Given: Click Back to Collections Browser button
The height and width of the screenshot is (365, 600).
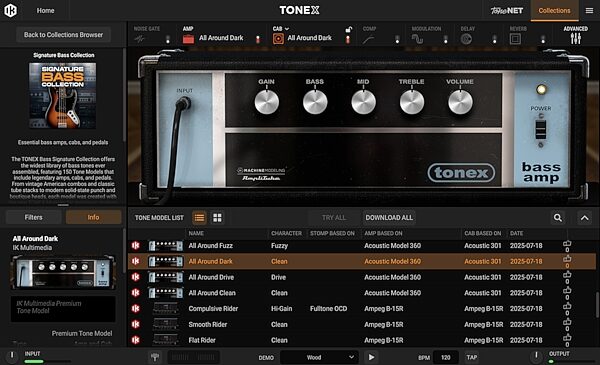Looking at the screenshot, I should (x=64, y=35).
